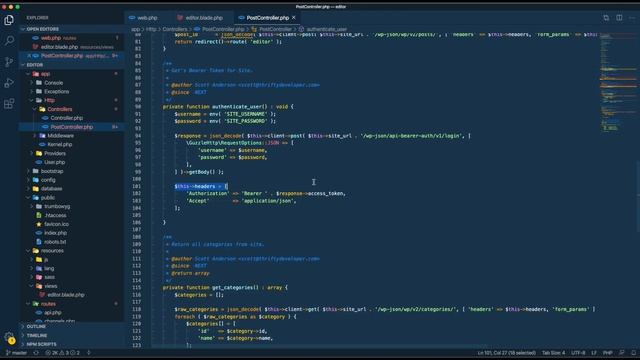Image resolution: width=640 pixels, height=360 pixels.
Task: Open errors and warnings status item
Action: [63, 353]
